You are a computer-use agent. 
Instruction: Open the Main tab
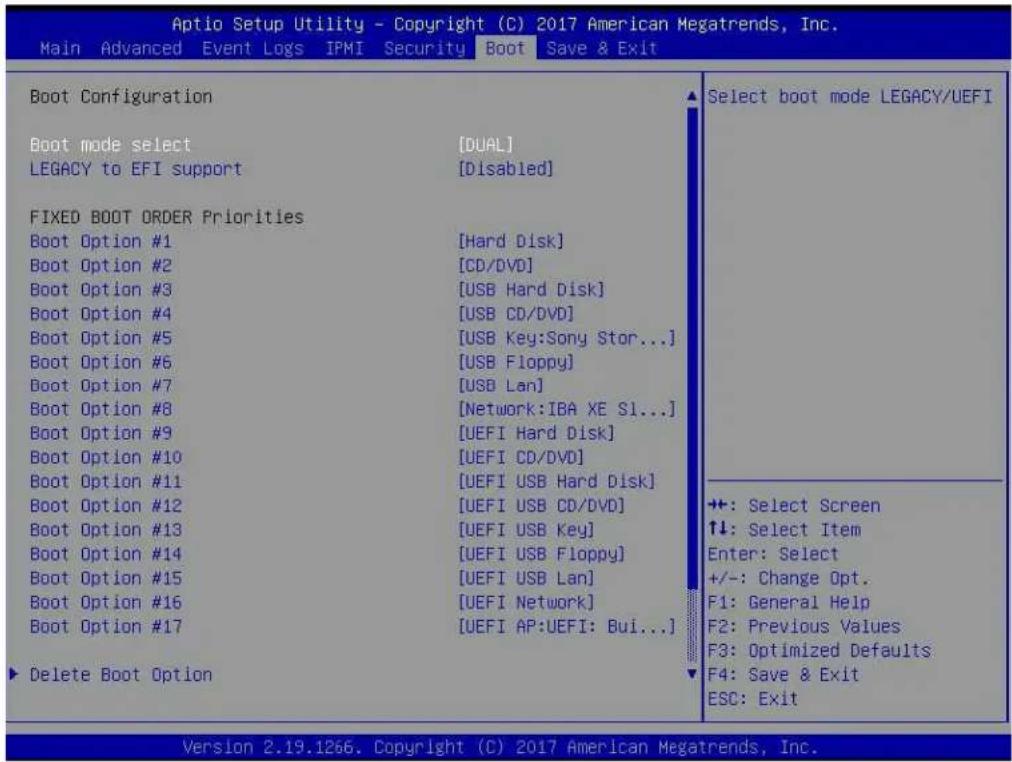pyautogui.click(x=60, y=48)
